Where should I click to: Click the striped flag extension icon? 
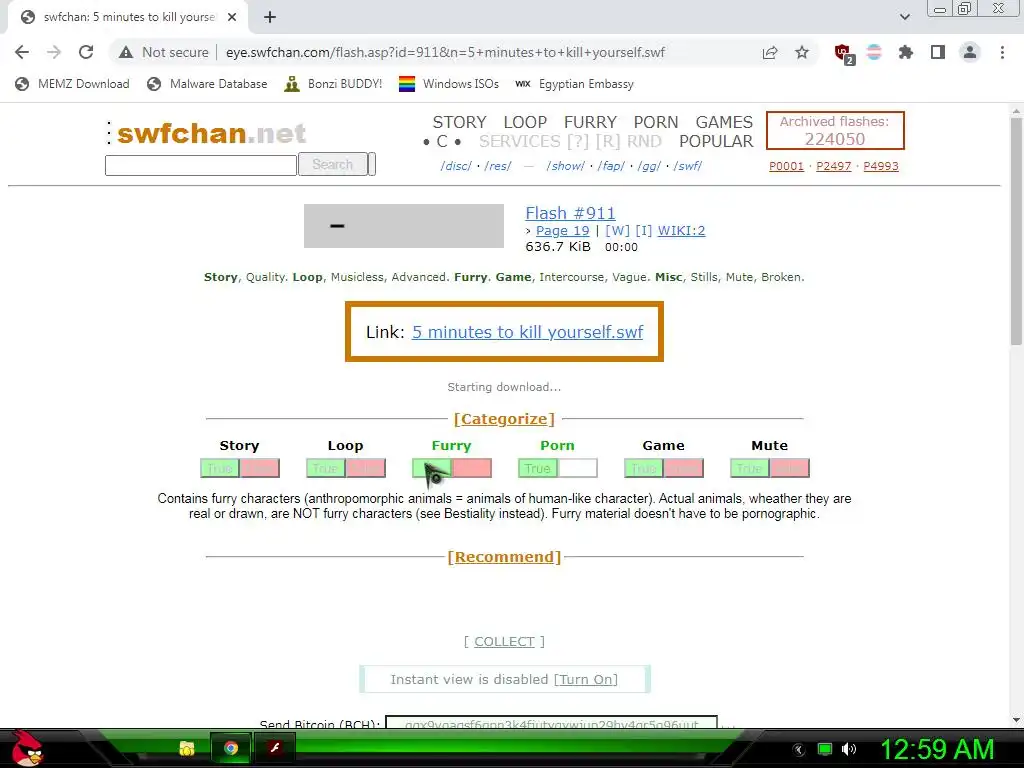(x=874, y=52)
